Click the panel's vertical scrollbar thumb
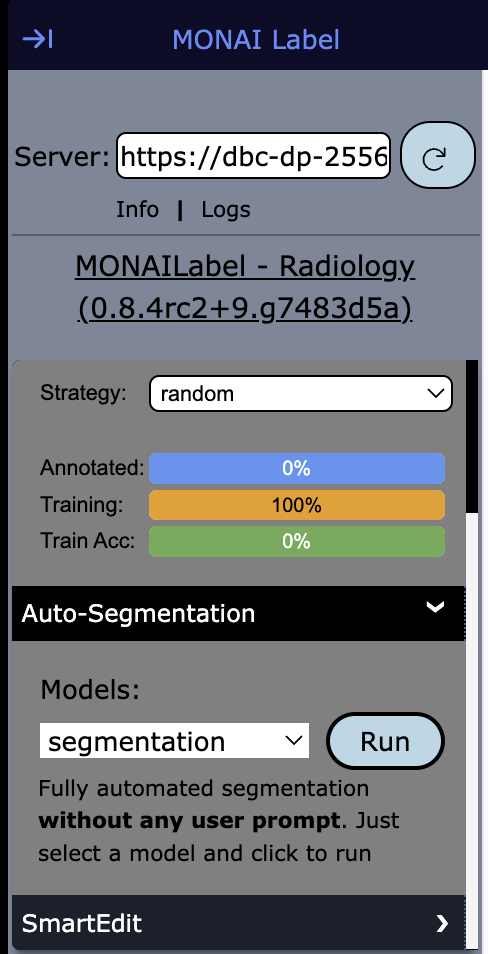The width and height of the screenshot is (488, 954). (472, 436)
